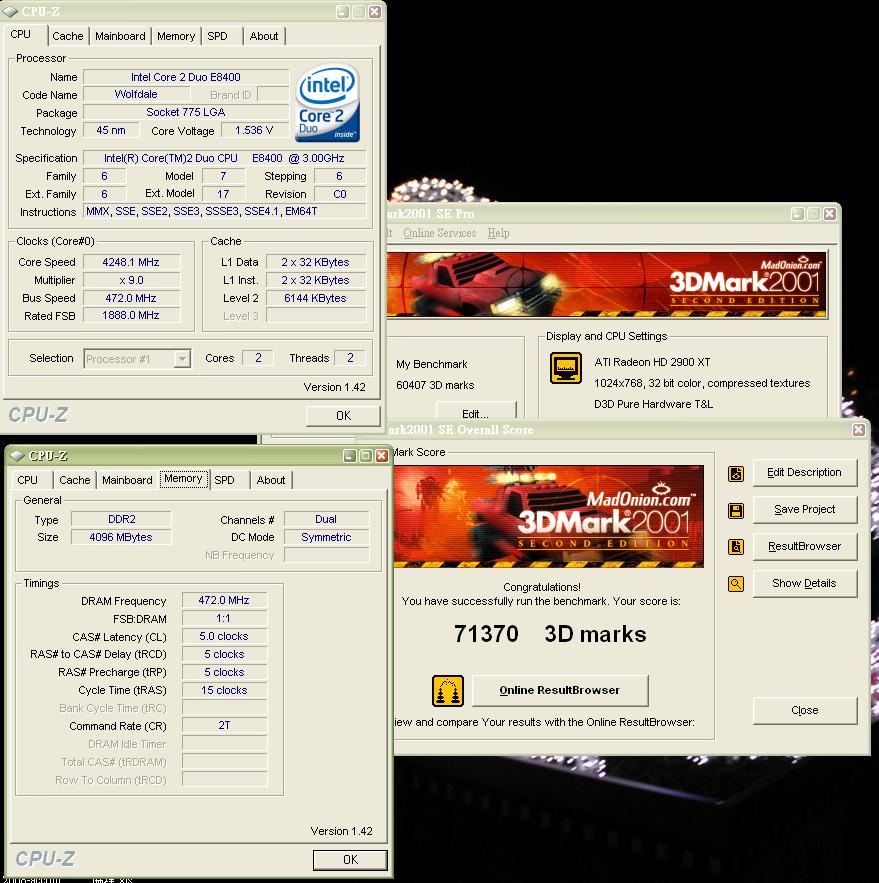Click the Channels # Dual field
Image resolution: width=879 pixels, height=883 pixels.
coord(326,519)
